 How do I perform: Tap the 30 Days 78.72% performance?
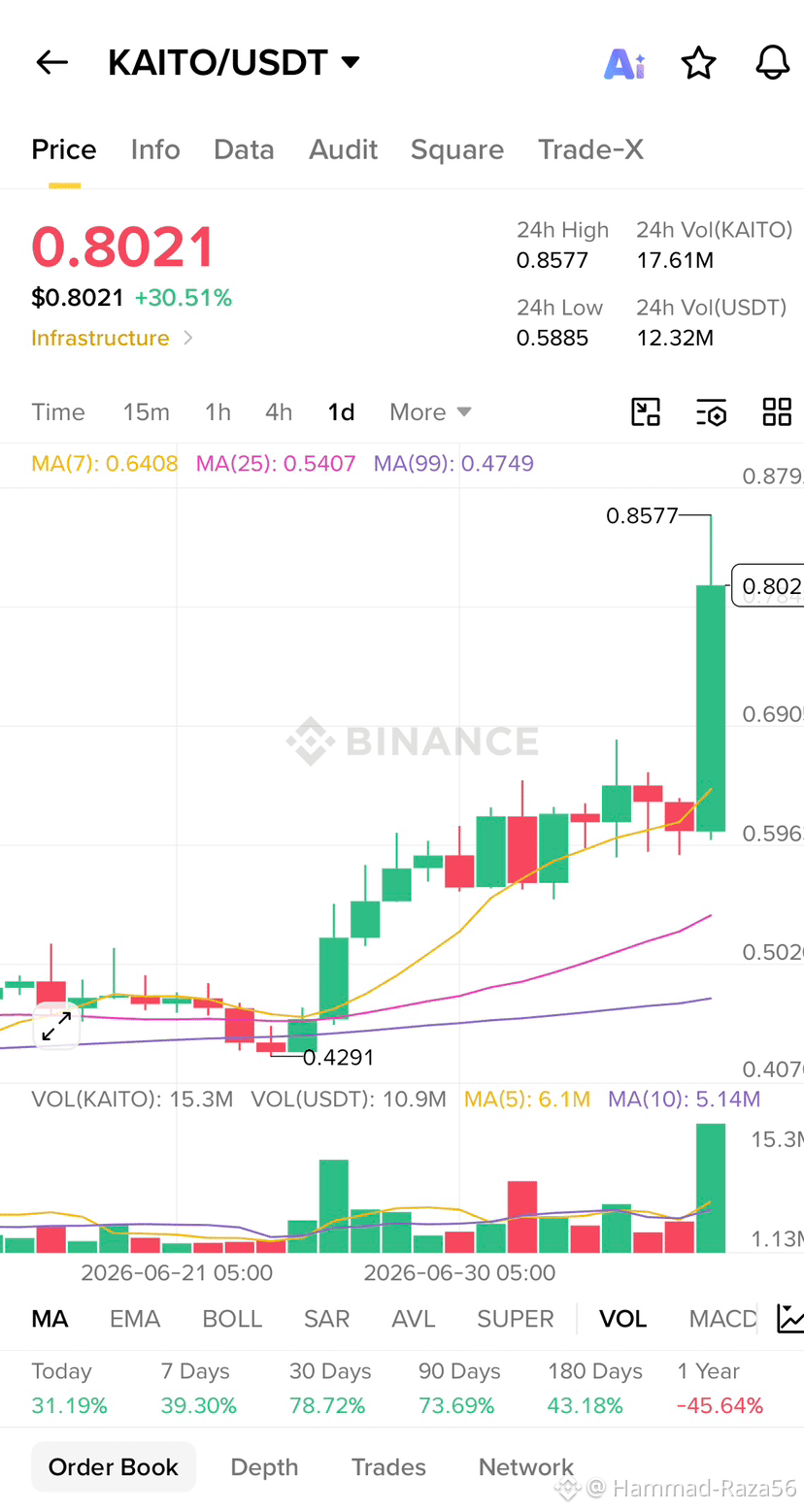tap(330, 1389)
